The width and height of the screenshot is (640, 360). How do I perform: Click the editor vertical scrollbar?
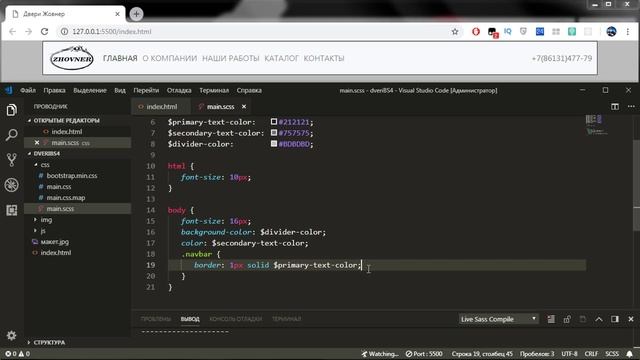(x=636, y=186)
